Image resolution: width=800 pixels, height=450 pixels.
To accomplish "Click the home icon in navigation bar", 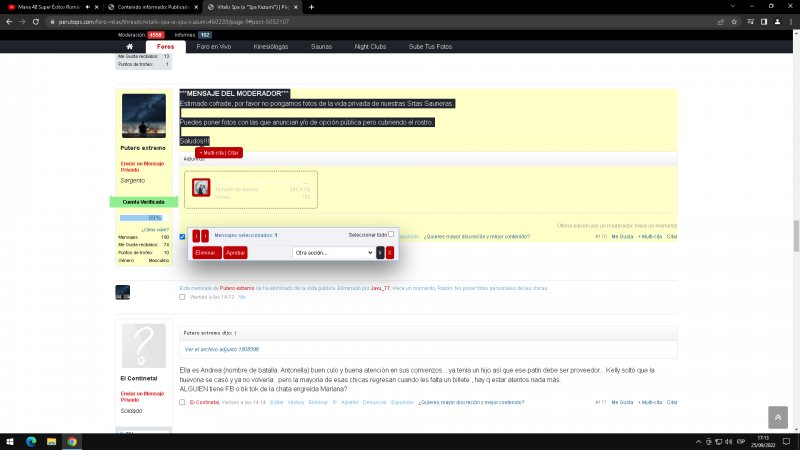I will point(129,46).
